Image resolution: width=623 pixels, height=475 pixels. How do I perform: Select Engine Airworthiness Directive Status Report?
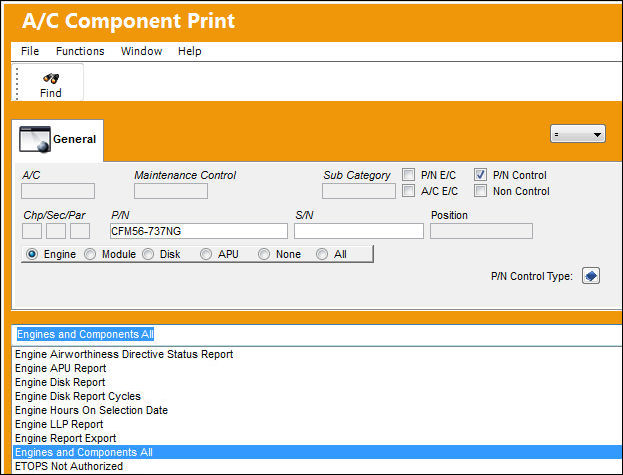[317, 354]
